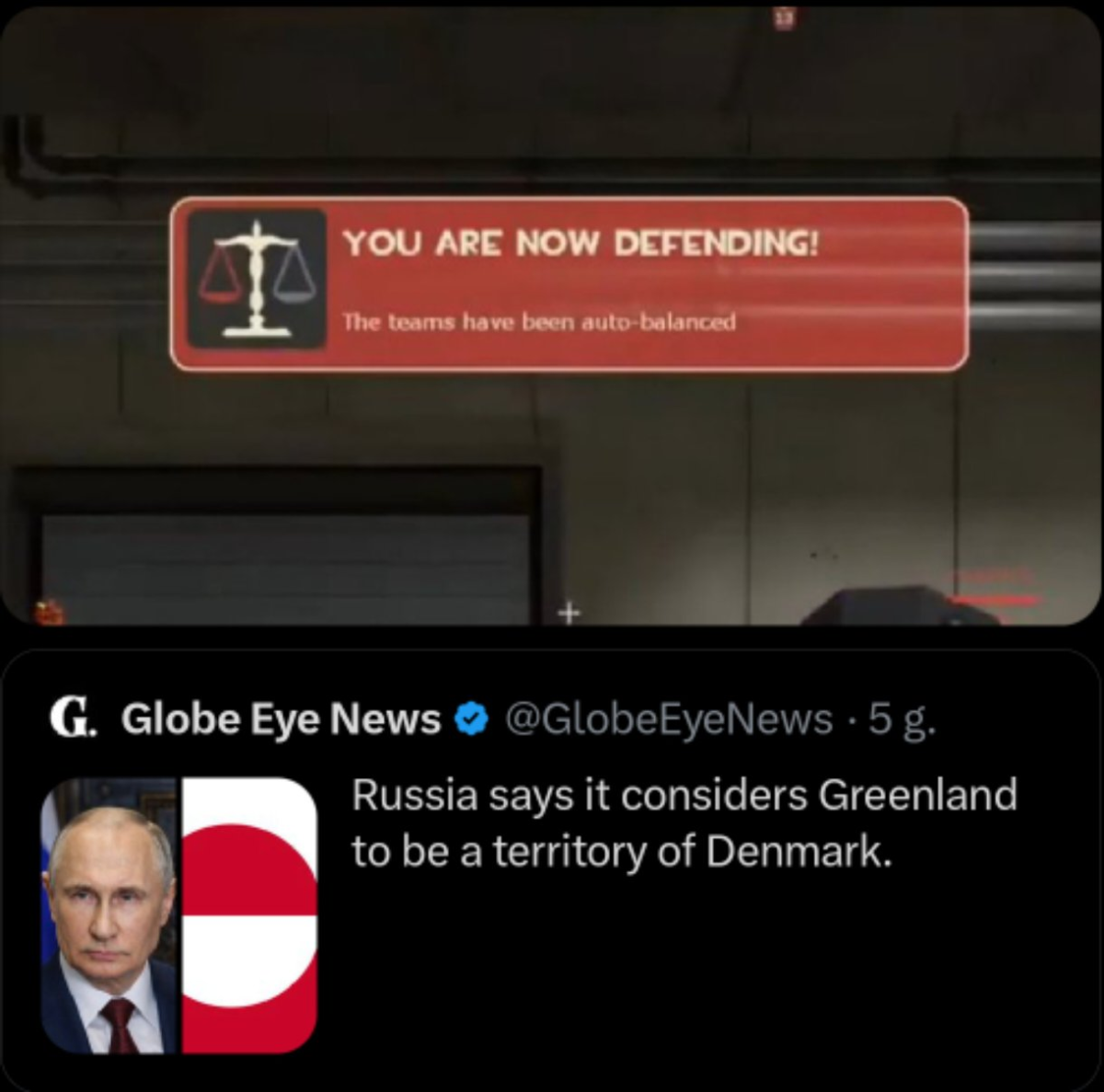The height and width of the screenshot is (1092, 1104).
Task: Click 'YOU ARE NOW DEFENDING!' headline
Action: click(x=581, y=244)
